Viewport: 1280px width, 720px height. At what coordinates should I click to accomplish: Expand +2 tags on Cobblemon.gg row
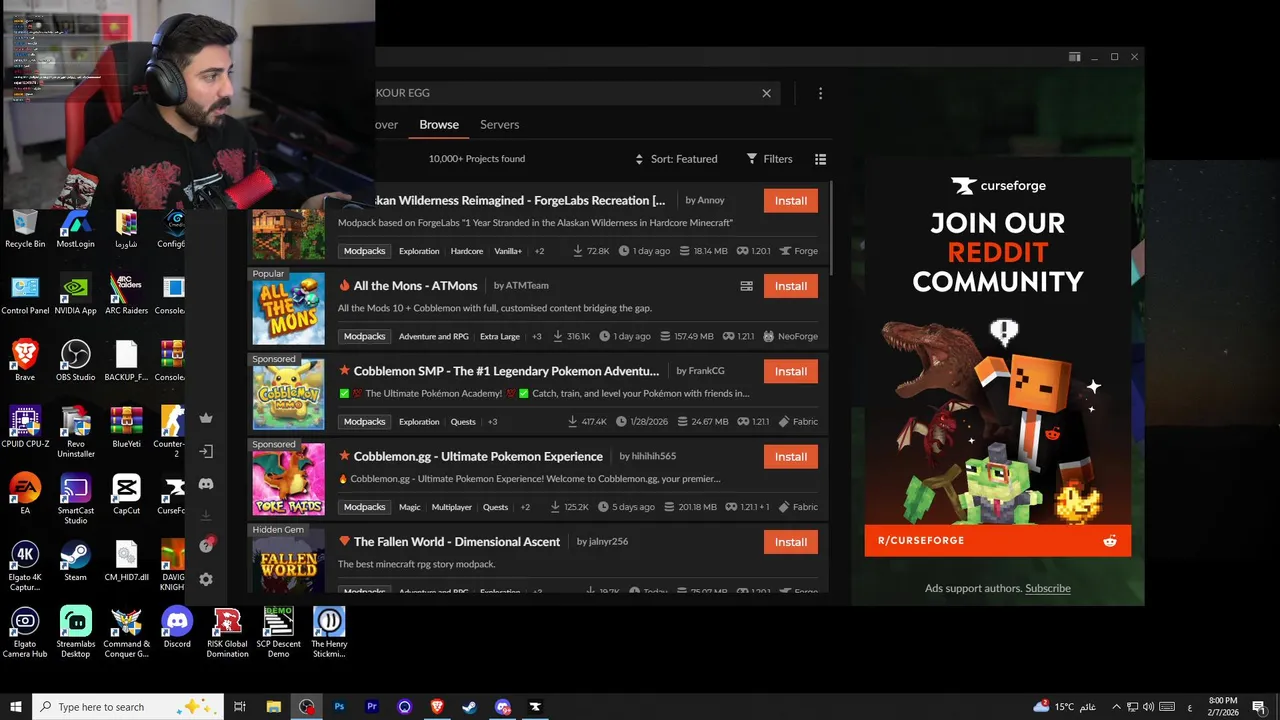pos(525,507)
